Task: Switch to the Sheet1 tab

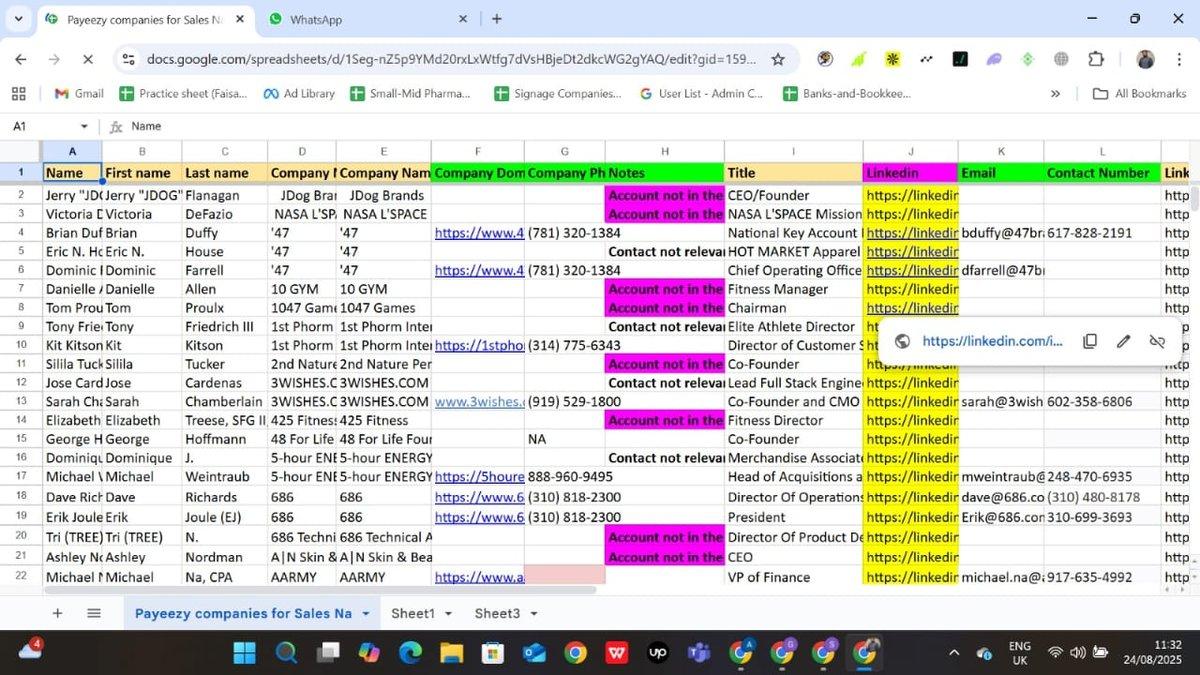Action: 413,613
